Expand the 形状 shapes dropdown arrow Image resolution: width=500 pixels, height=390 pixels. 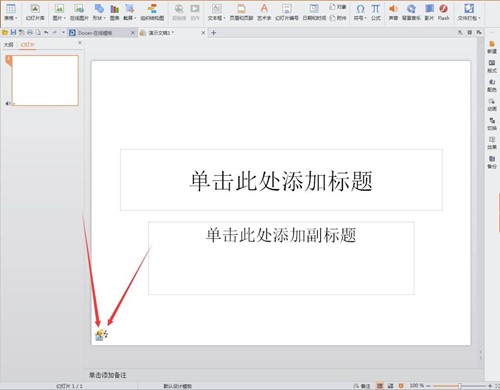pos(104,18)
